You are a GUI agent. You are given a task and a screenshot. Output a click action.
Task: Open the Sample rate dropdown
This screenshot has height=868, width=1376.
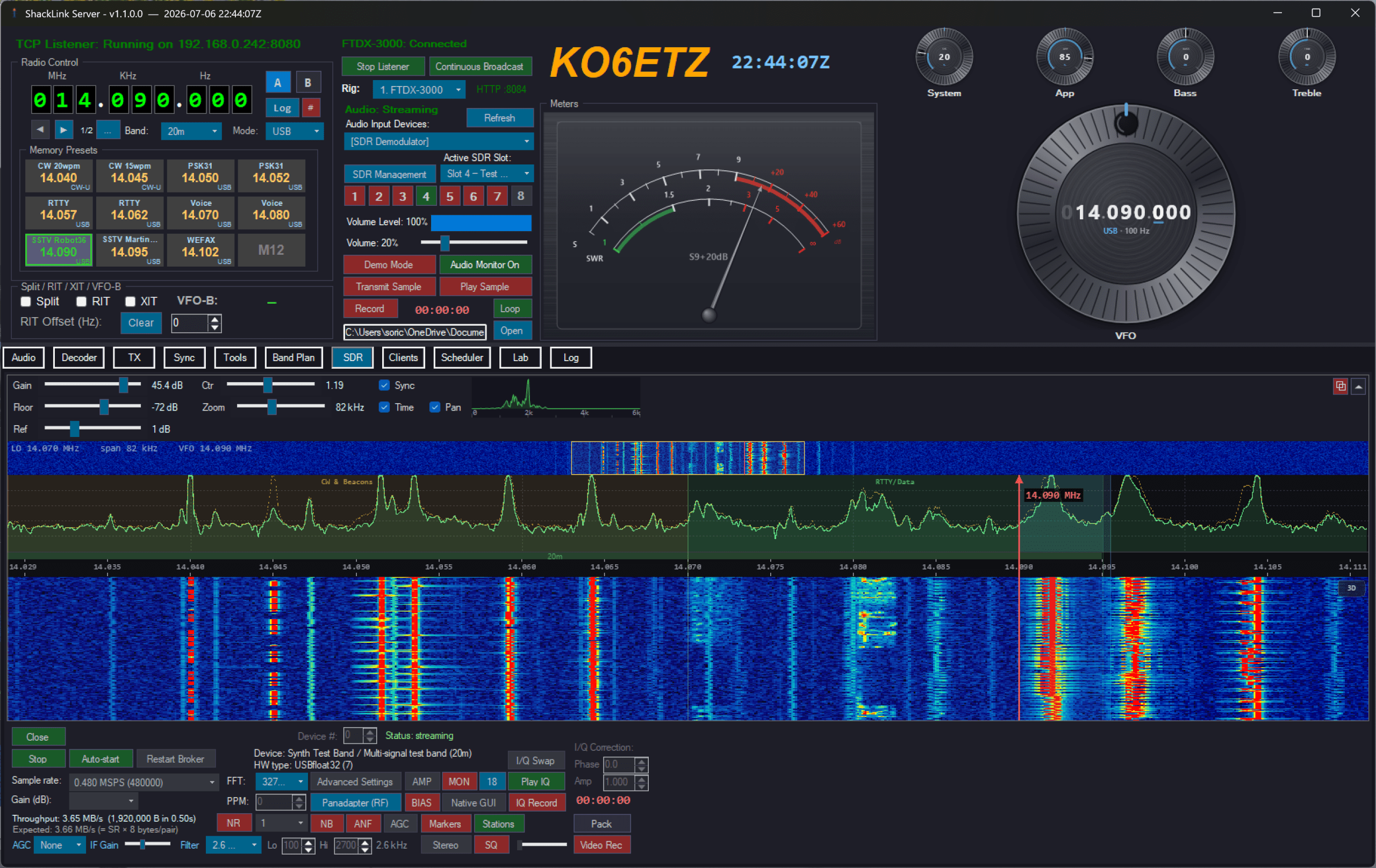coord(144,783)
